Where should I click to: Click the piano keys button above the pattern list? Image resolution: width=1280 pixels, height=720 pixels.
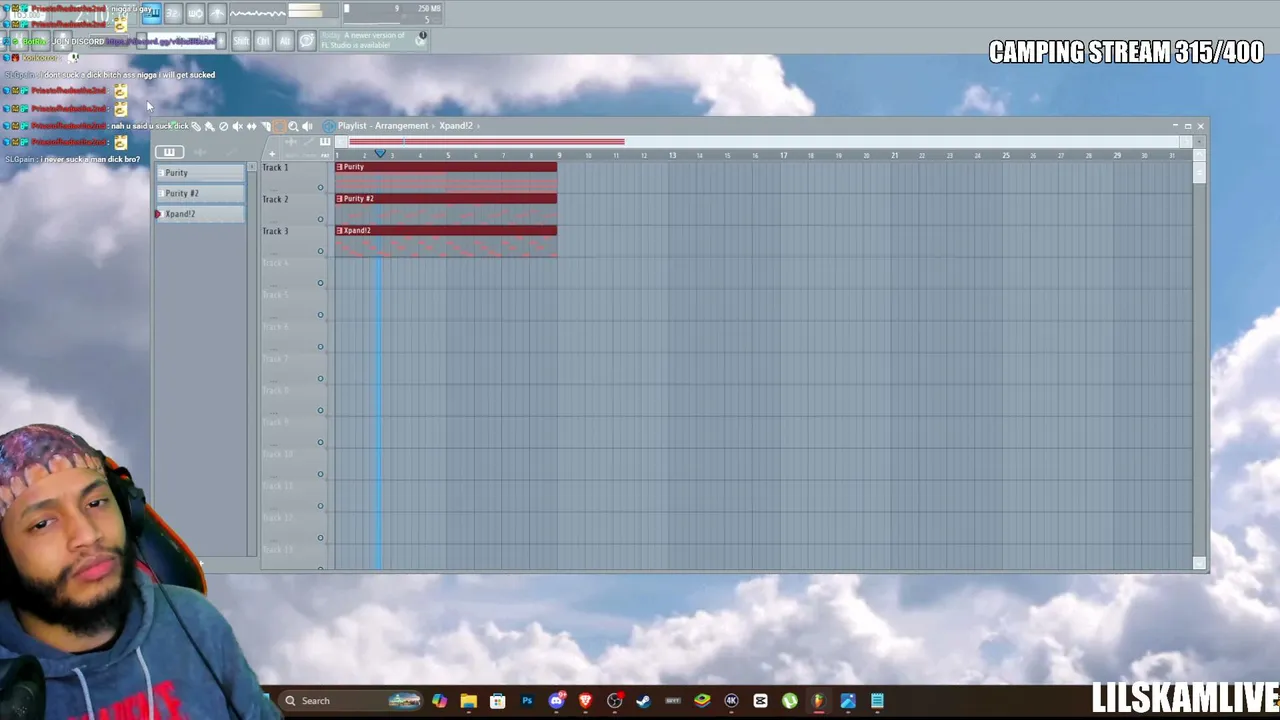pos(169,152)
